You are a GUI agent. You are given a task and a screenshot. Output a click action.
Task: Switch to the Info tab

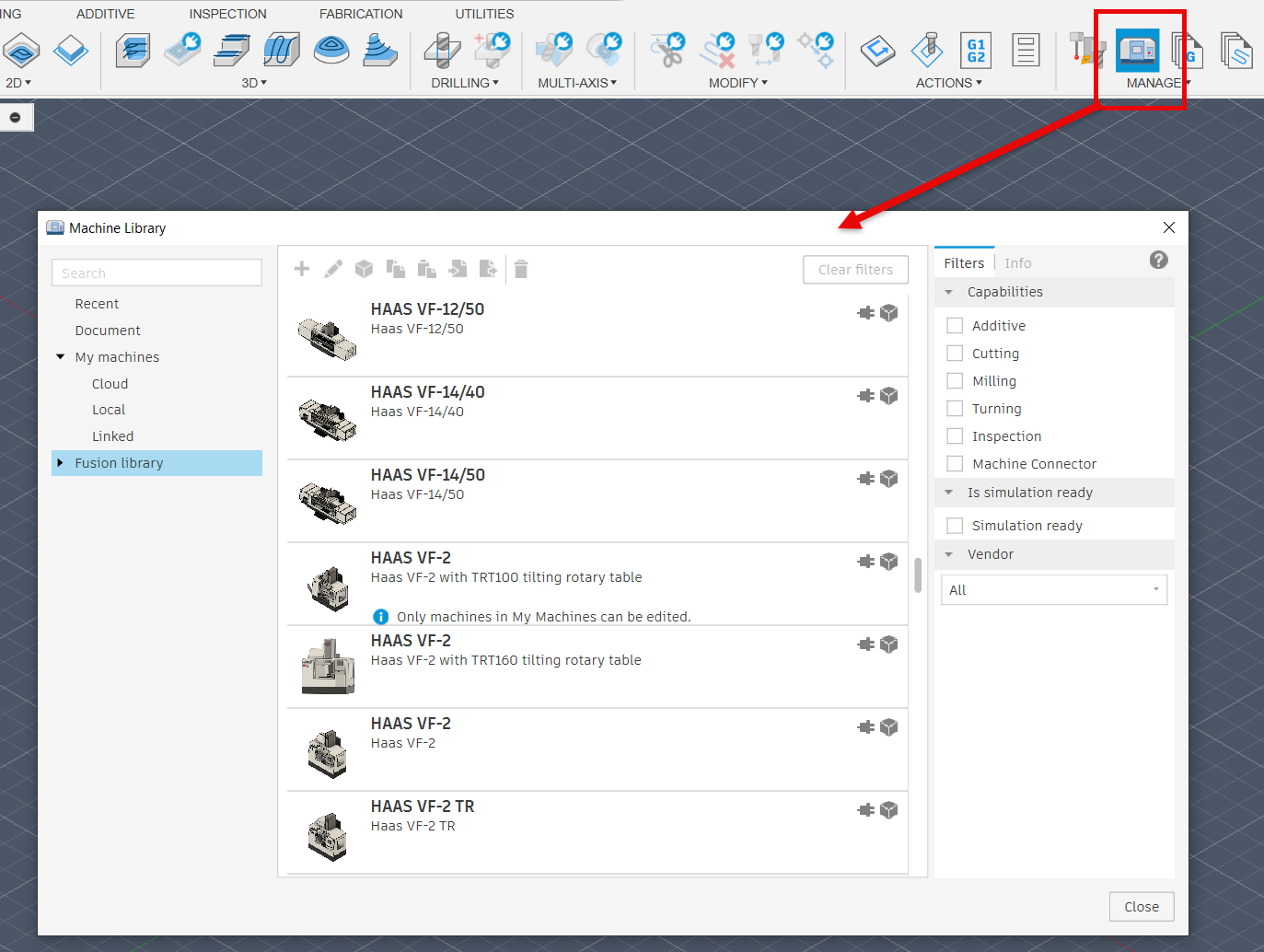tap(1017, 262)
